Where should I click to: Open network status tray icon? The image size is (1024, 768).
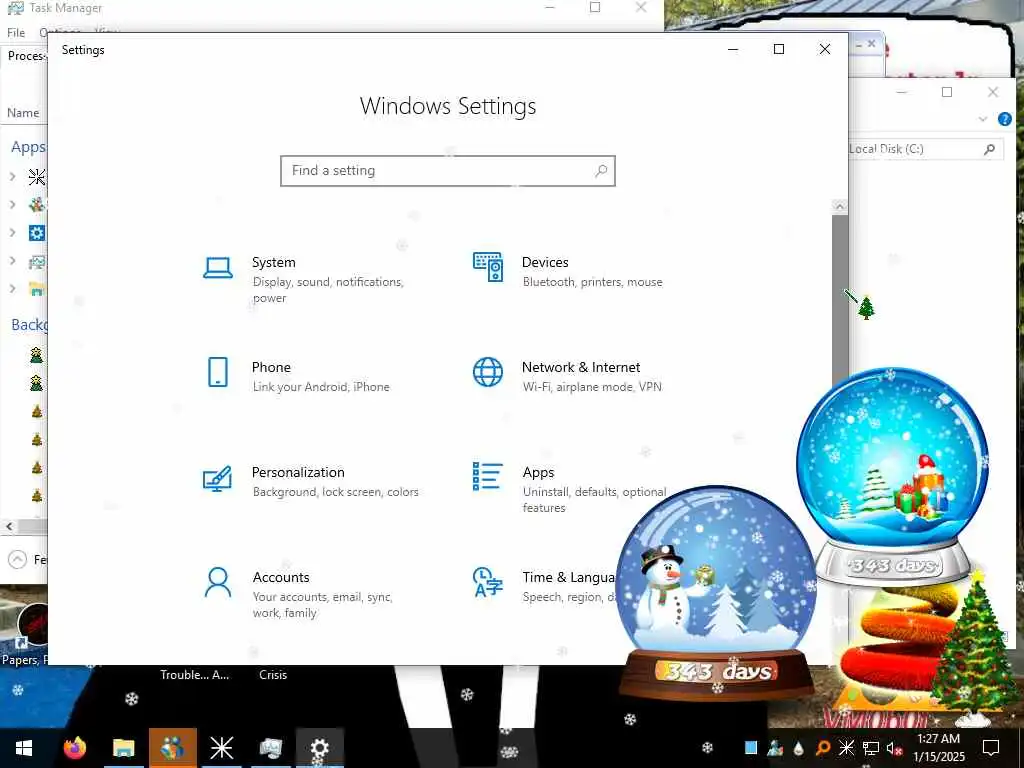[871, 748]
